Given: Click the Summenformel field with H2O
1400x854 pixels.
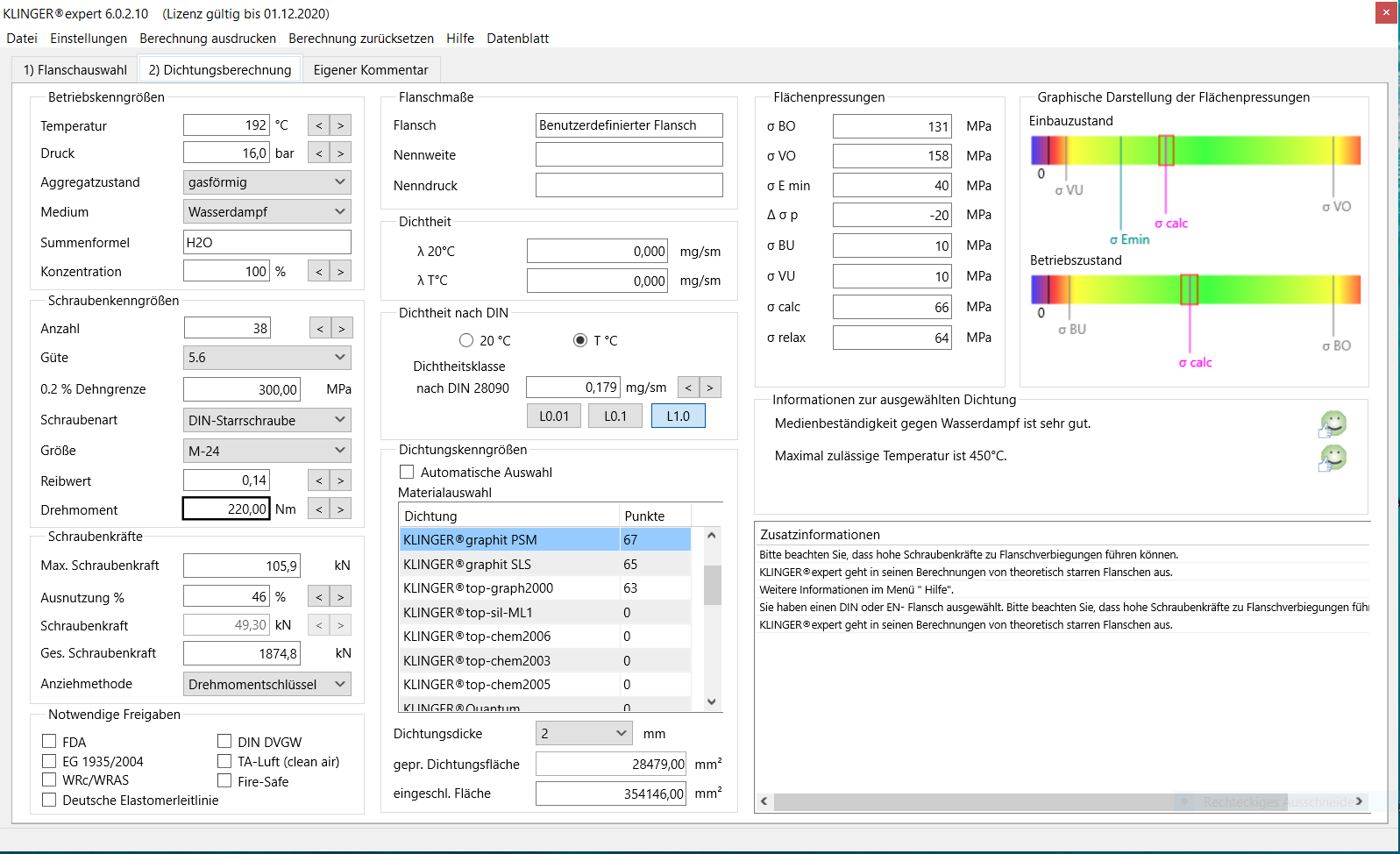Looking at the screenshot, I should pos(267,242).
